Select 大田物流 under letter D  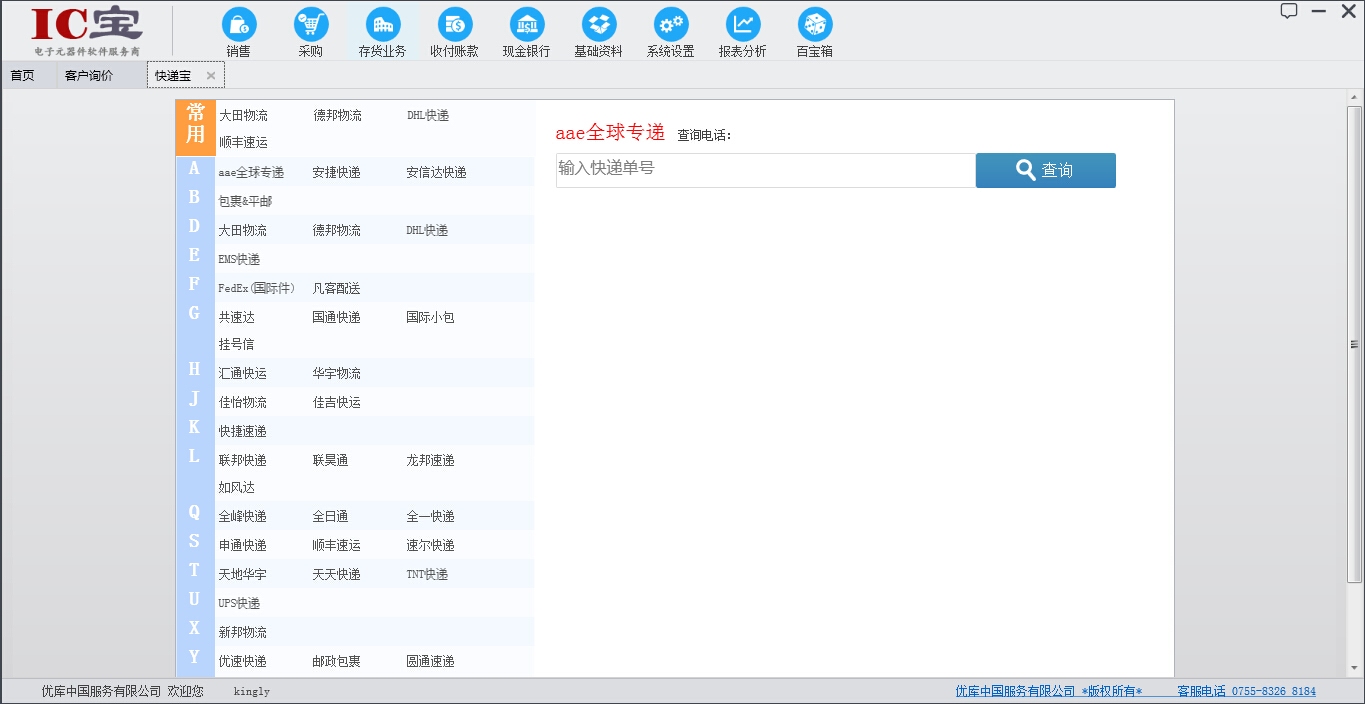tap(243, 231)
